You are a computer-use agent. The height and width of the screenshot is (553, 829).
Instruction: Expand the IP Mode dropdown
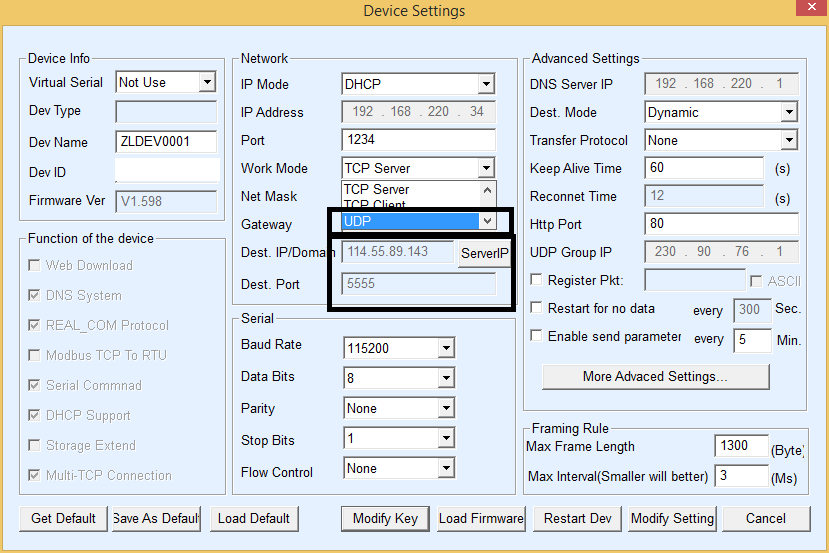coord(485,85)
